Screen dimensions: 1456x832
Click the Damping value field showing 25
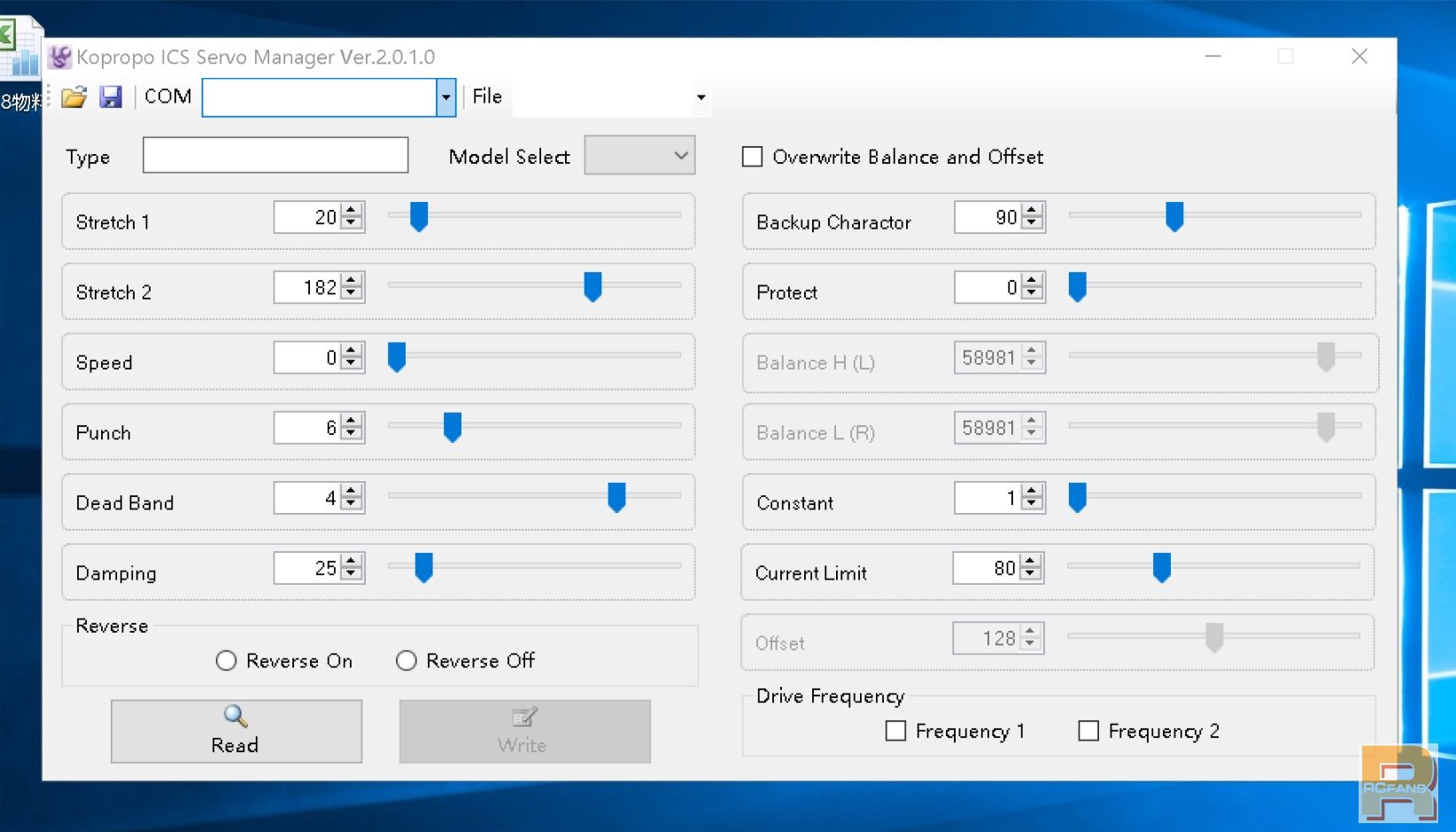click(x=308, y=568)
